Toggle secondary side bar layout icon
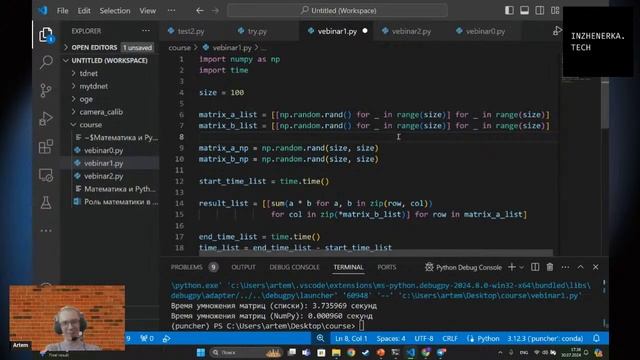Screen dimensions: 640x360 point(540,11)
